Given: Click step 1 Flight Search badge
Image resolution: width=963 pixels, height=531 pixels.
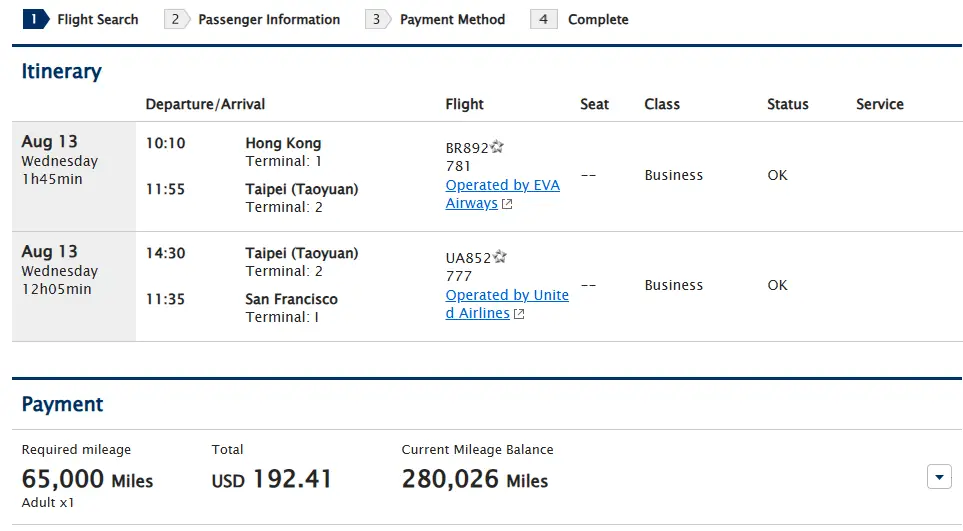Looking at the screenshot, I should 36,20.
